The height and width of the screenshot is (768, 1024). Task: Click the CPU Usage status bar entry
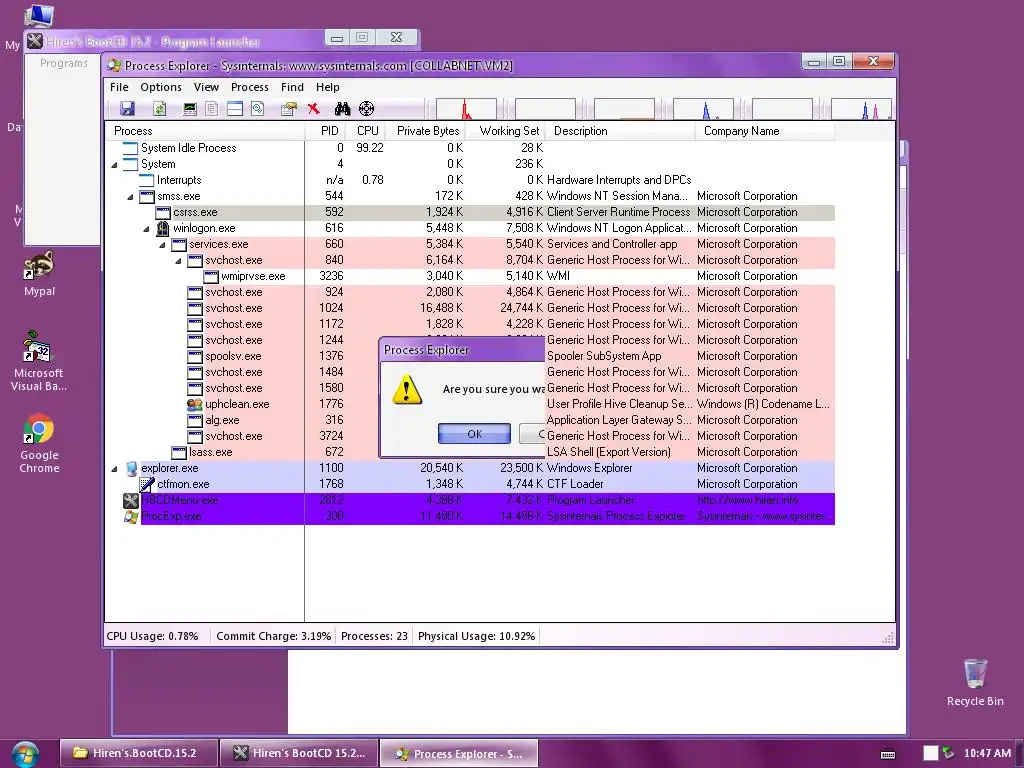click(152, 636)
